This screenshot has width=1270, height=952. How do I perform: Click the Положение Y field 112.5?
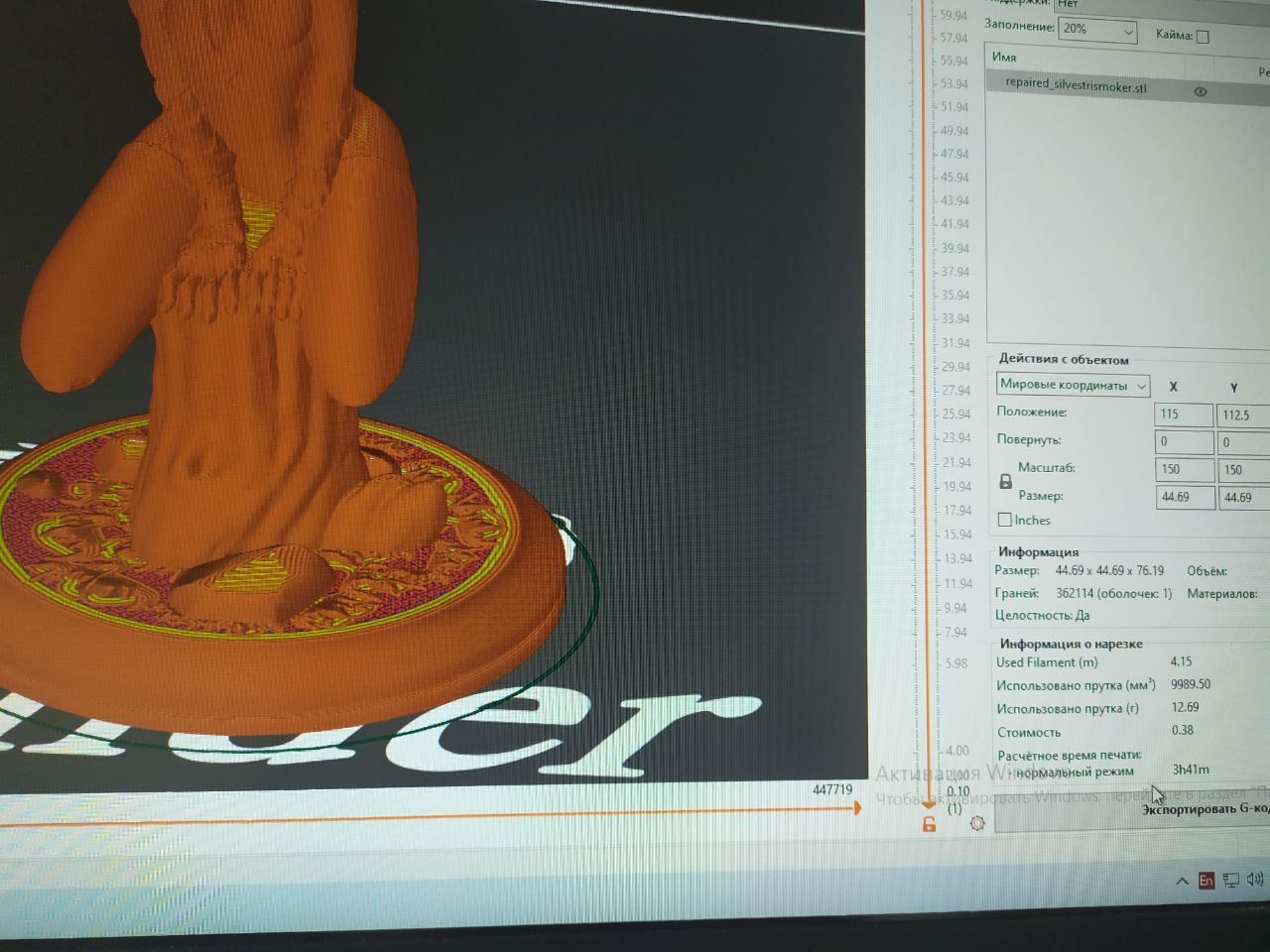coord(1243,416)
